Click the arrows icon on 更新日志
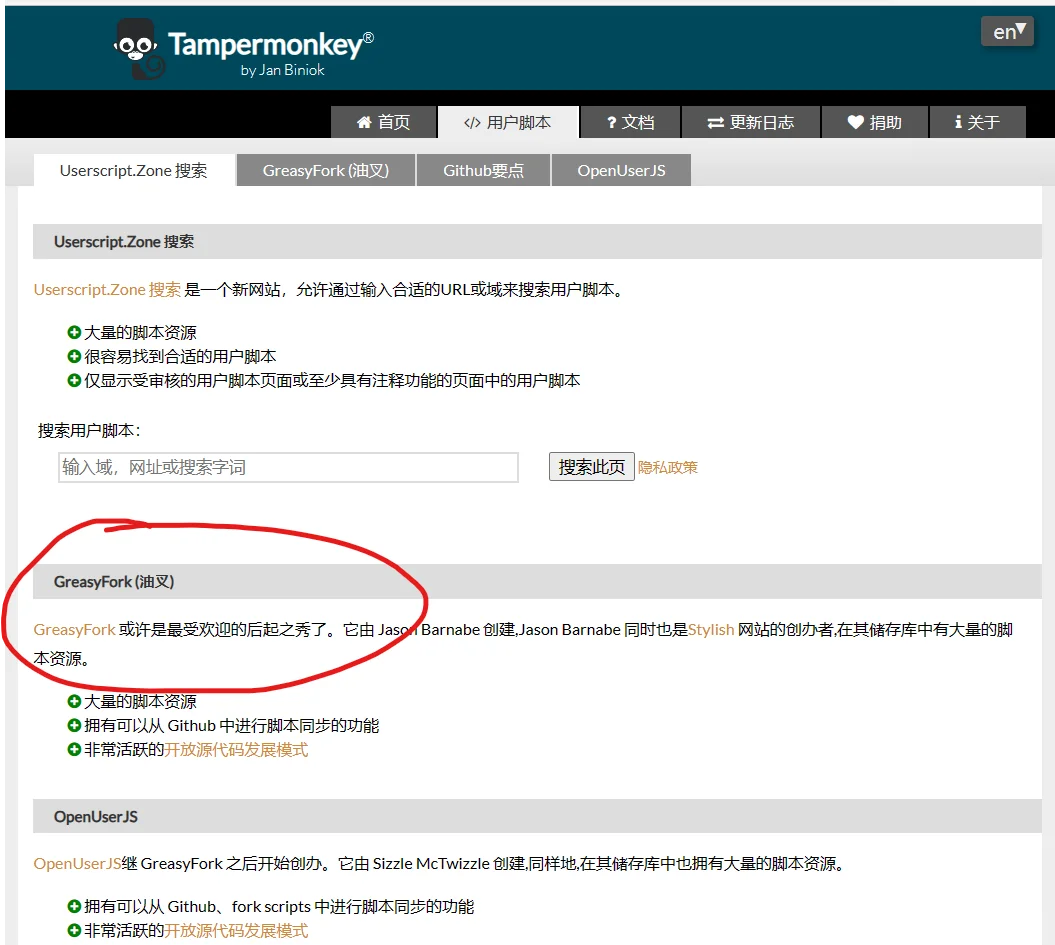The image size is (1055, 945). (x=716, y=122)
